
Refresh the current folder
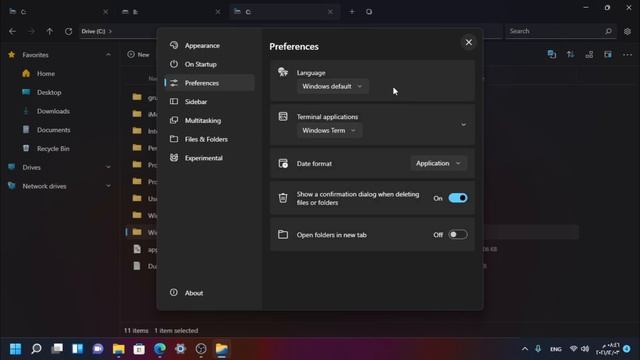pyautogui.click(x=68, y=31)
